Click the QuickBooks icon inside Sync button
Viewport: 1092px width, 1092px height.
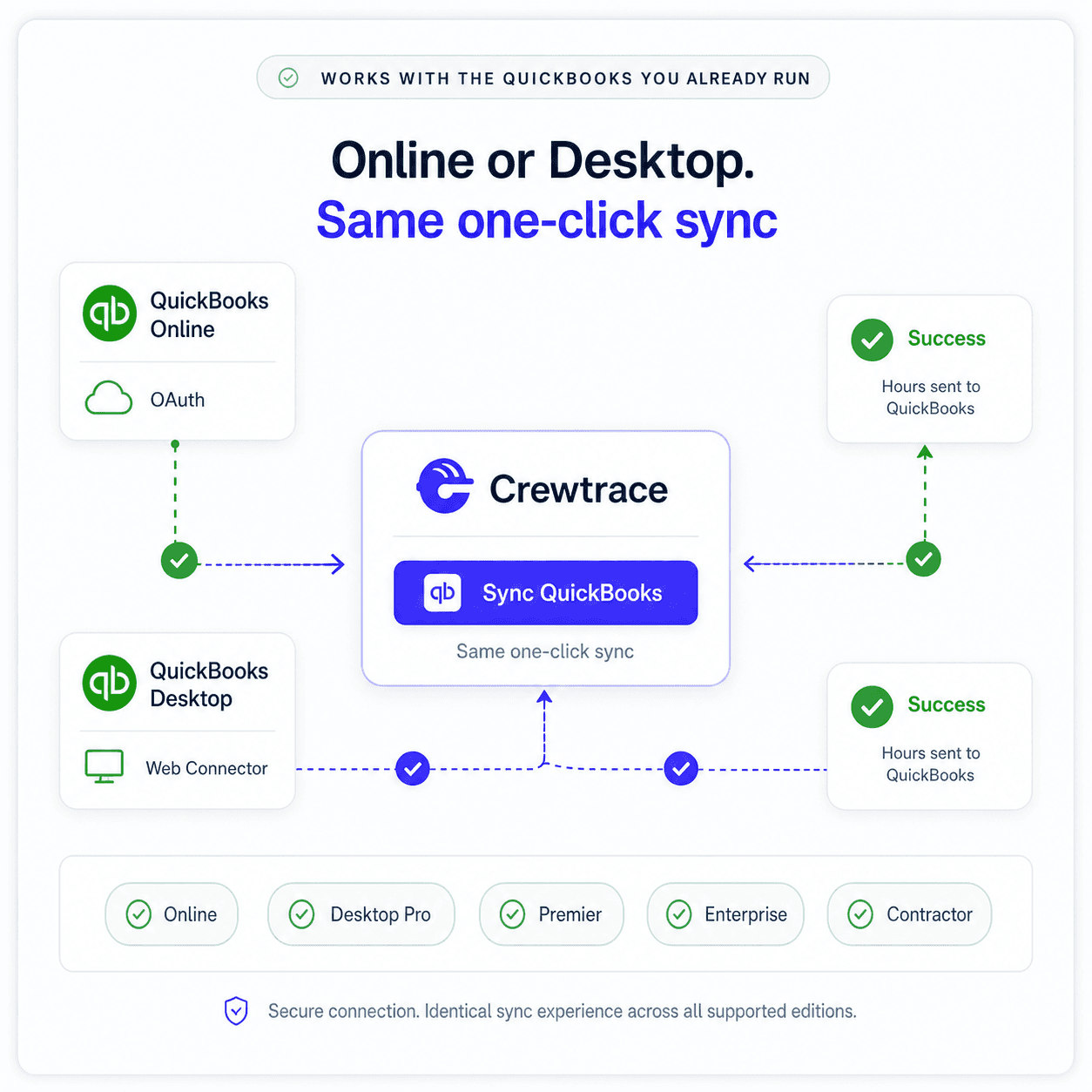pyautogui.click(x=442, y=593)
